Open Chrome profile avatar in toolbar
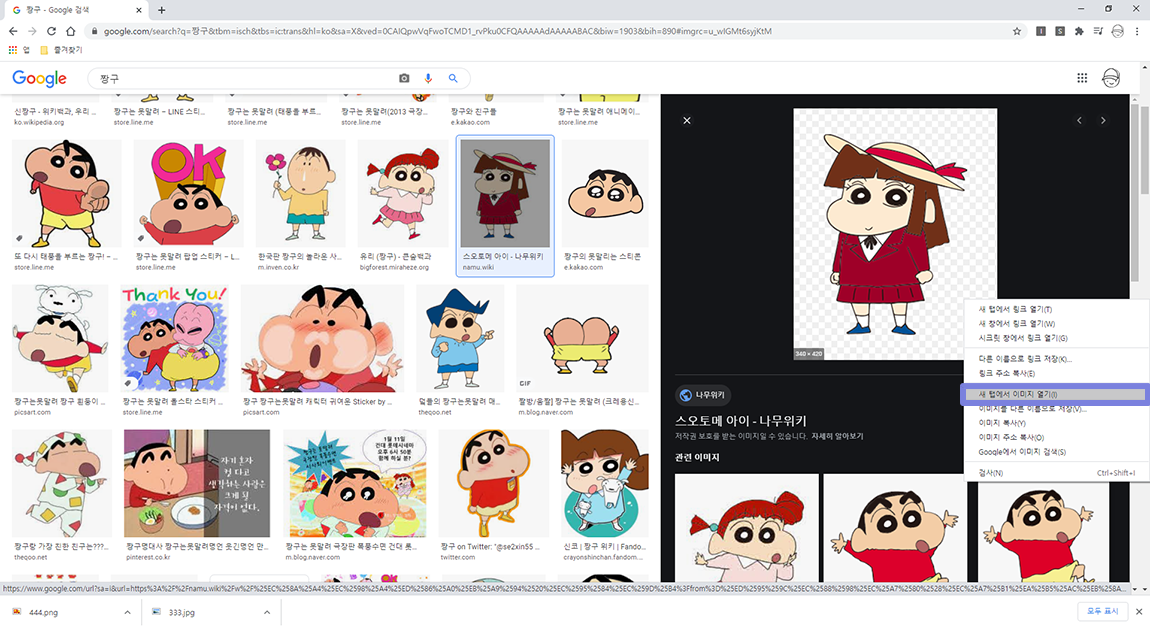 (x=1118, y=31)
